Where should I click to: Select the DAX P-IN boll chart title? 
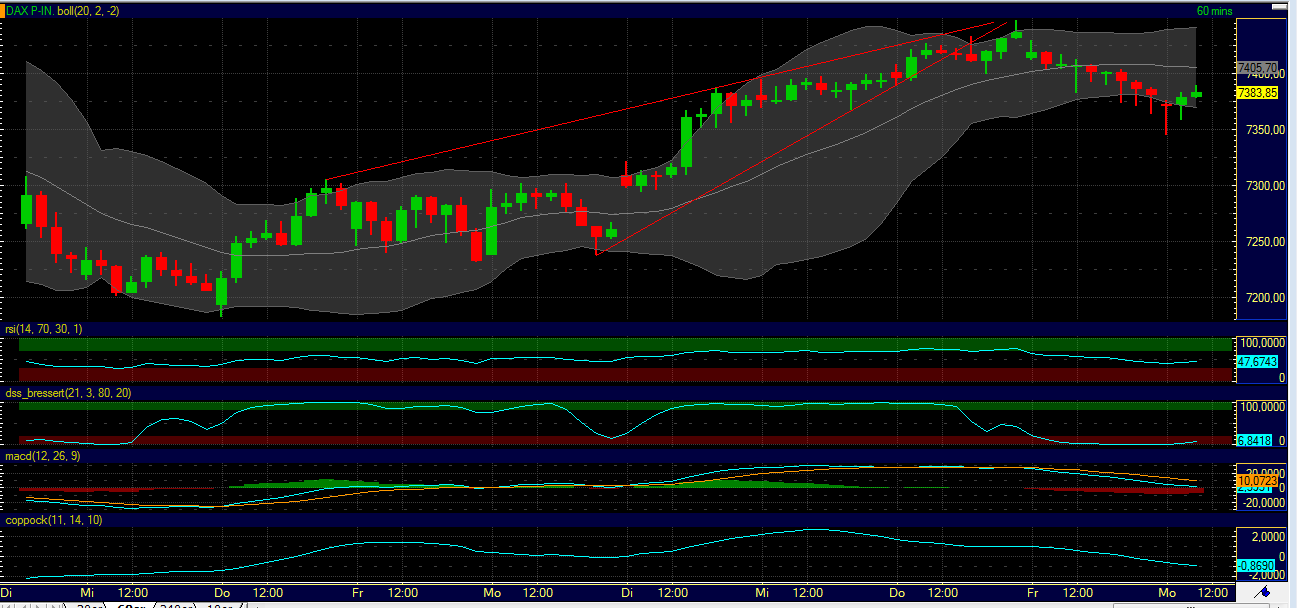[62, 10]
